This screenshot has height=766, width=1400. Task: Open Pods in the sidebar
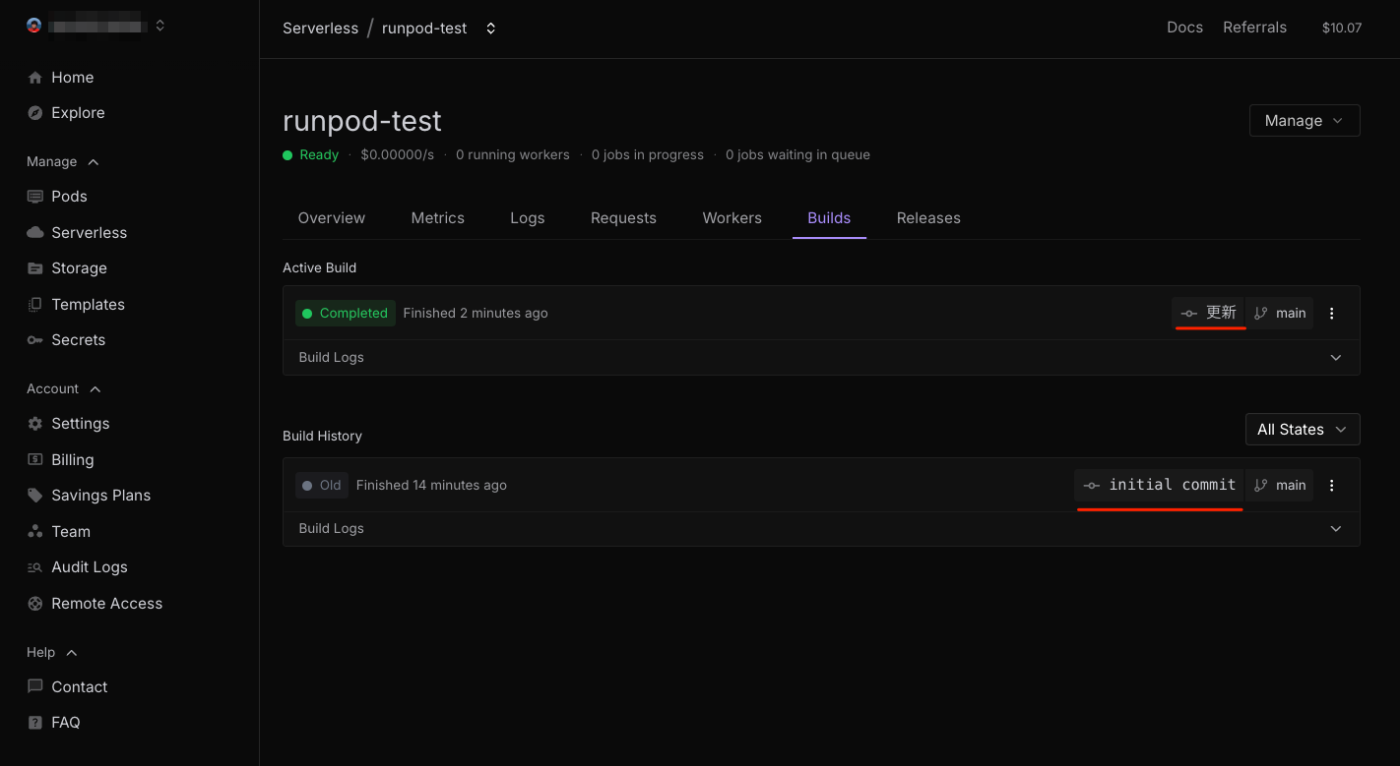69,197
